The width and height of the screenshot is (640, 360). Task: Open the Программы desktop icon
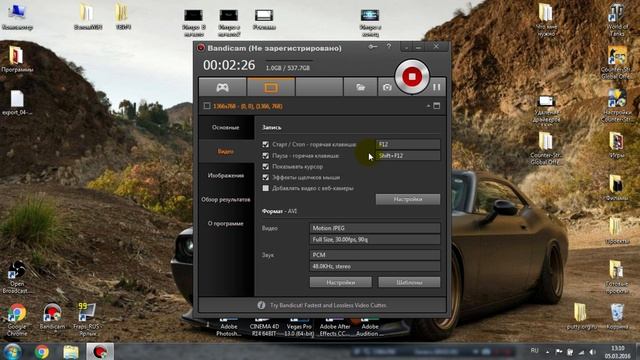tap(17, 60)
